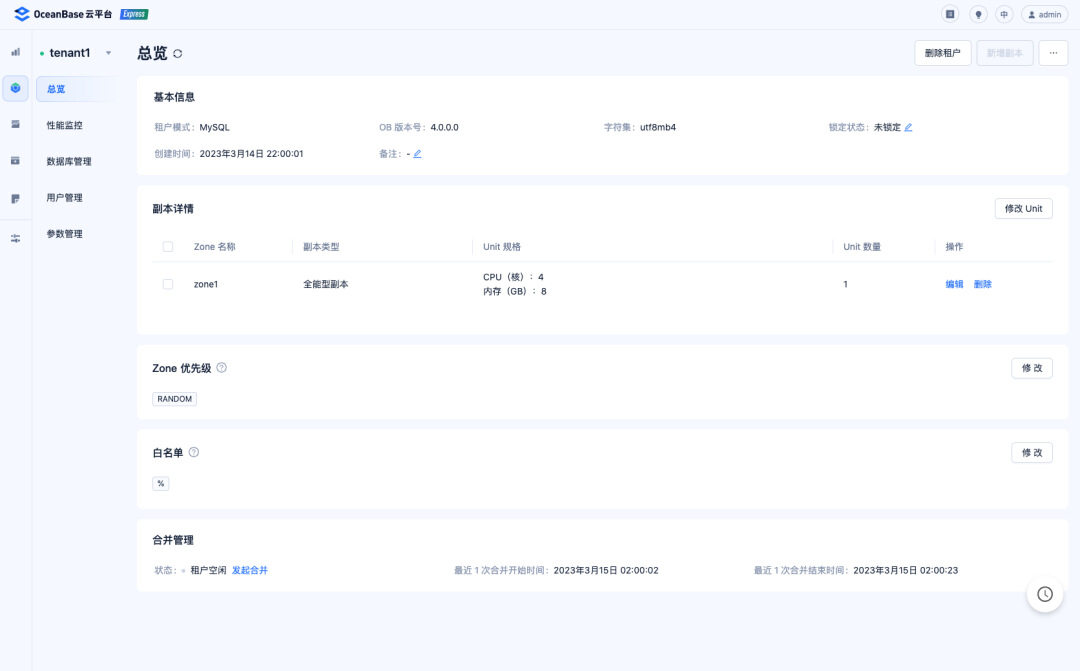Screen dimensions: 1080x671
Task: Modify 白名单 via 修改 button
Action: (x=1031, y=453)
